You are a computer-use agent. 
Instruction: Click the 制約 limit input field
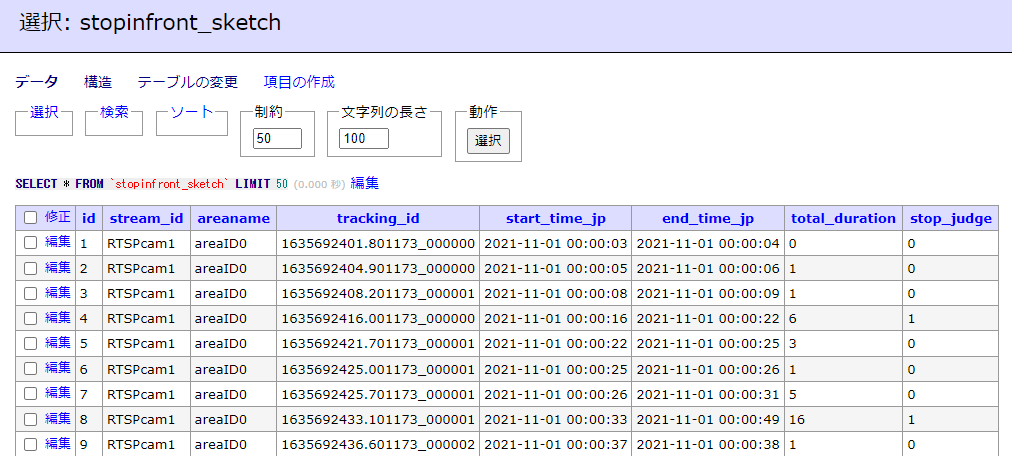(278, 139)
